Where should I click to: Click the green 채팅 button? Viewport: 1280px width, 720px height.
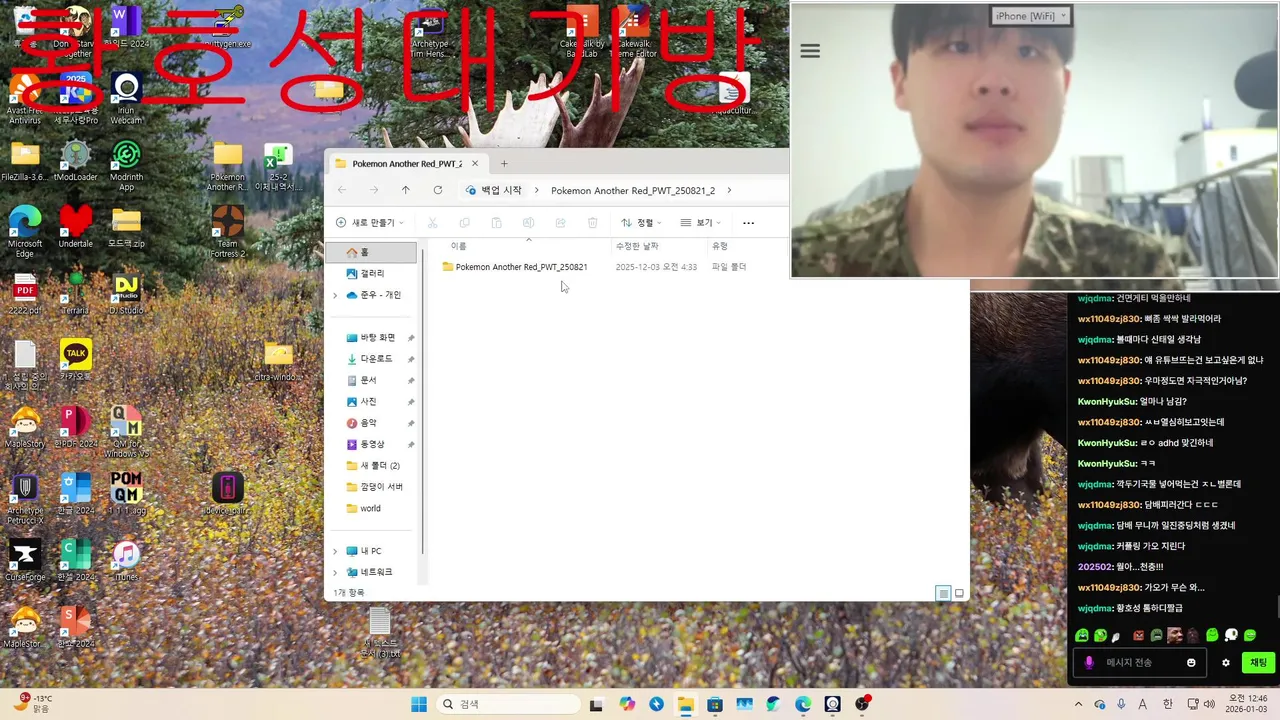click(1258, 662)
